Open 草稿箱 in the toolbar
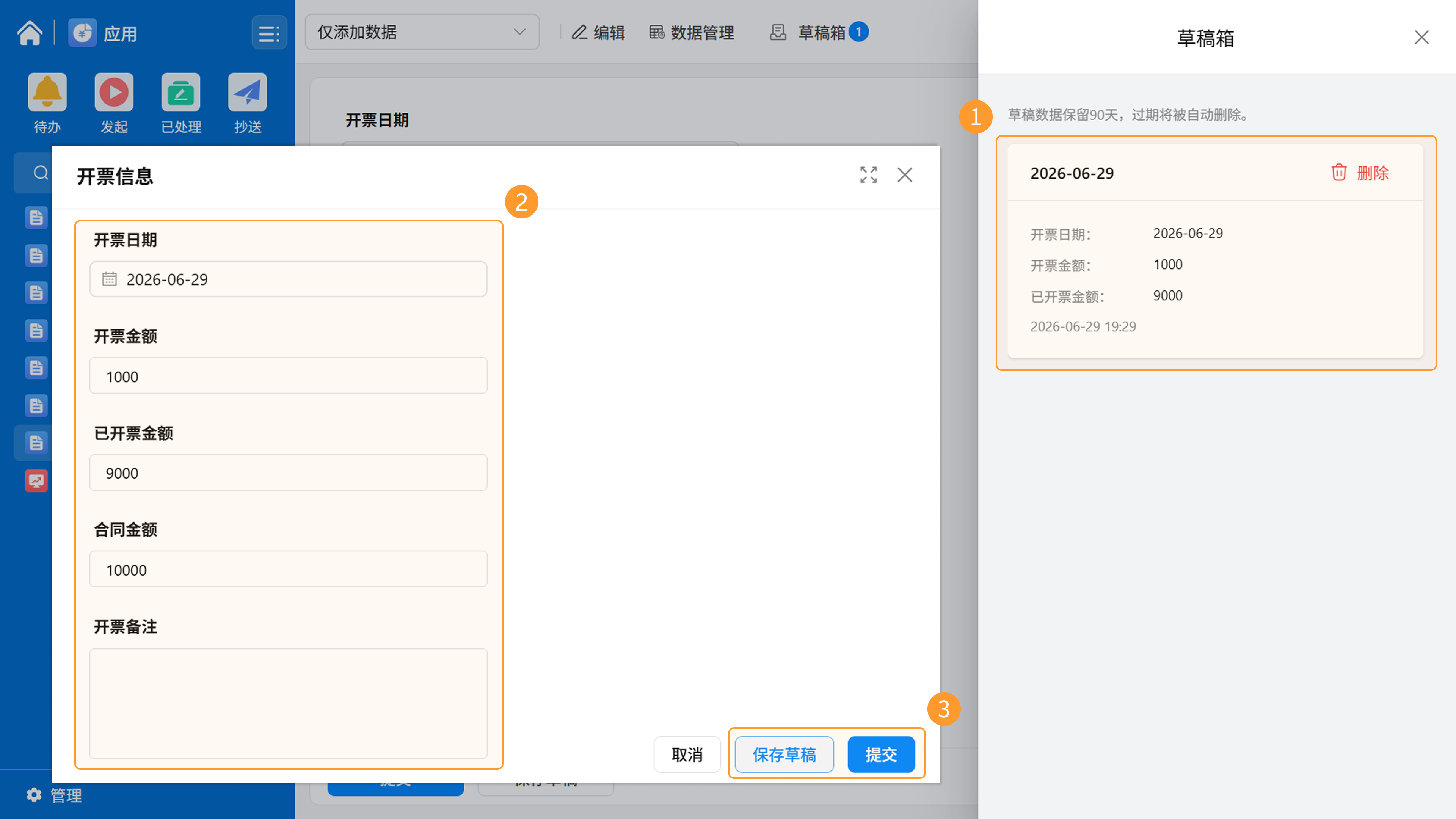Viewport: 1456px width, 819px height. coord(808,32)
